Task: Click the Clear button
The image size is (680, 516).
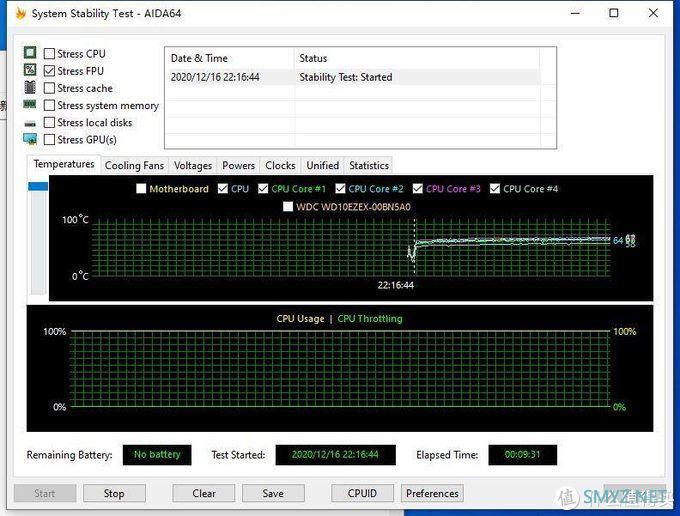Action: 204,493
